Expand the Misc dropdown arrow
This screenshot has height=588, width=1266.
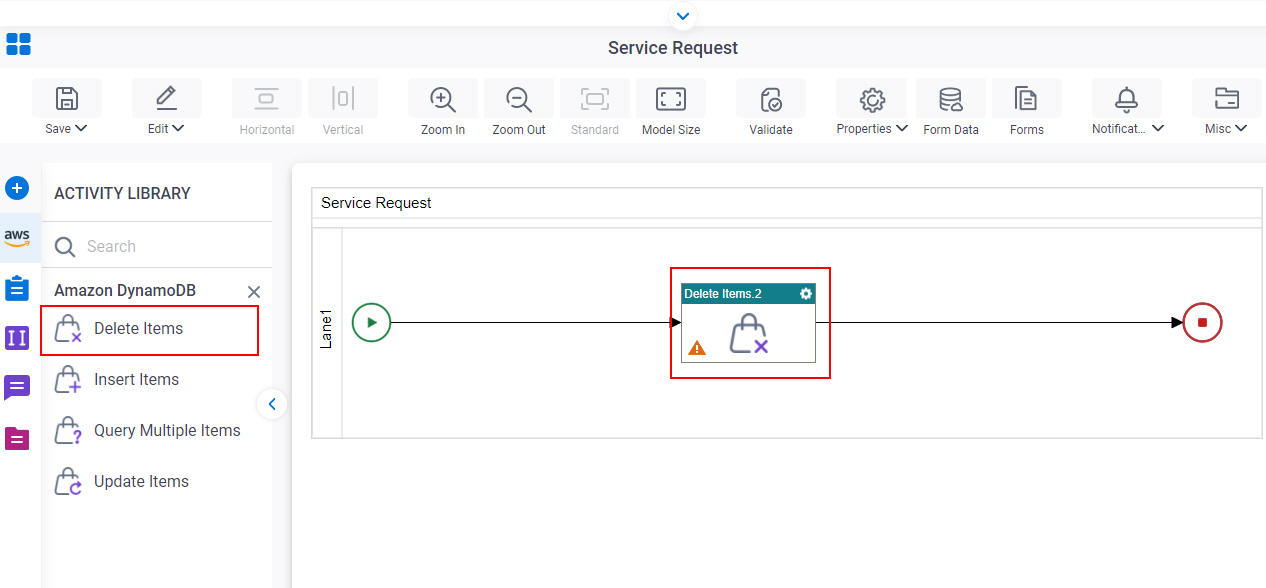point(1241,128)
